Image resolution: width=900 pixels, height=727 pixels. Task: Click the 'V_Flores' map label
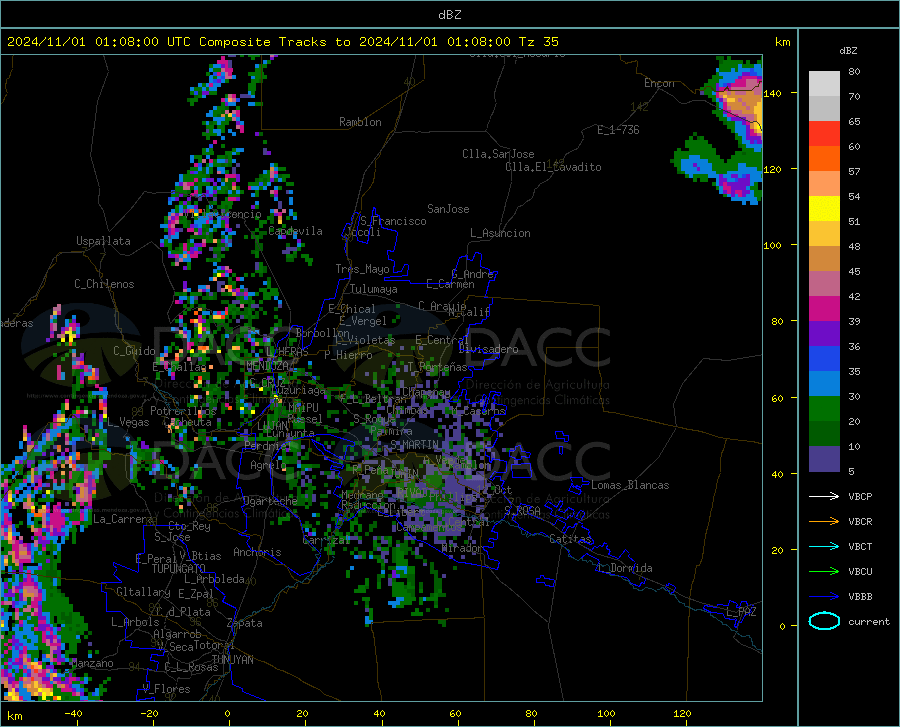[x=166, y=689]
